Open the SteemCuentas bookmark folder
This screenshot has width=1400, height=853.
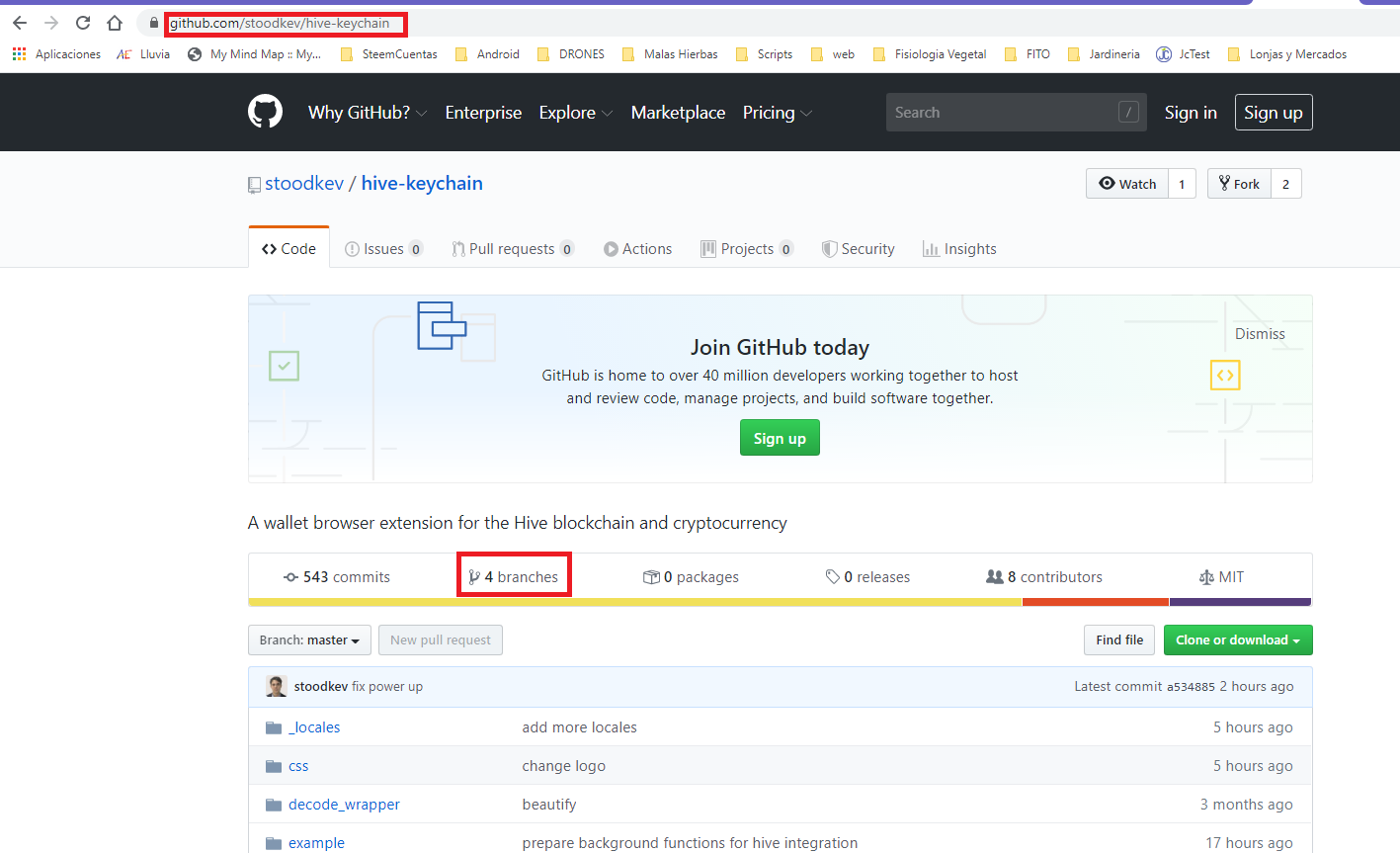pyautogui.click(x=388, y=54)
